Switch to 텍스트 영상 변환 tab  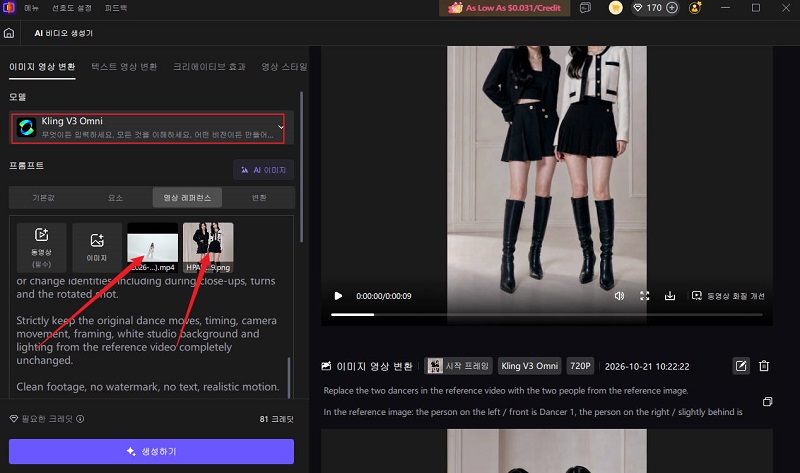pyautogui.click(x=124, y=67)
